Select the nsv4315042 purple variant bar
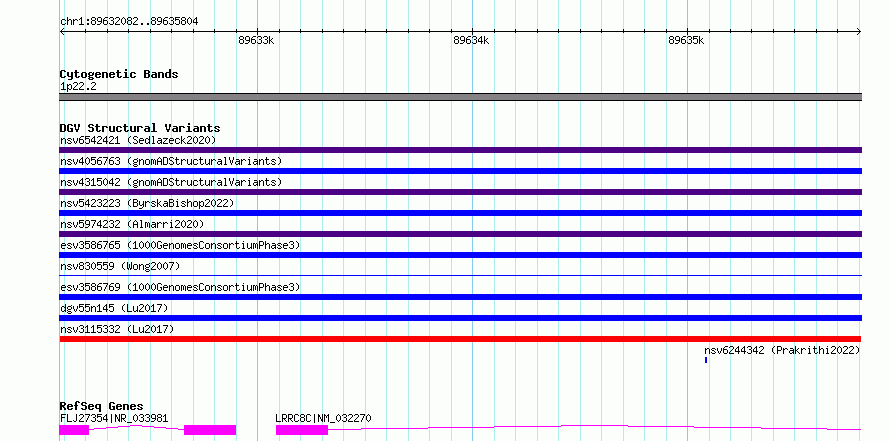Viewport: 890px width, 441px height. (460, 192)
